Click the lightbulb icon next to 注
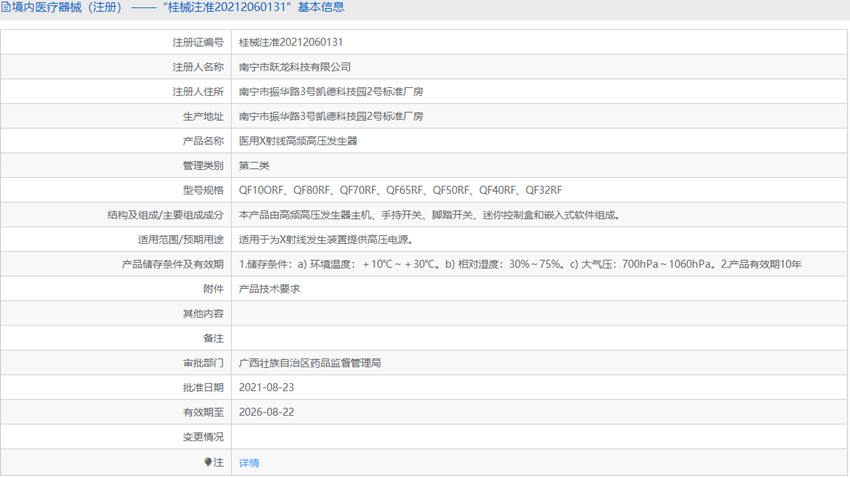Image resolution: width=850 pixels, height=478 pixels. 208,462
